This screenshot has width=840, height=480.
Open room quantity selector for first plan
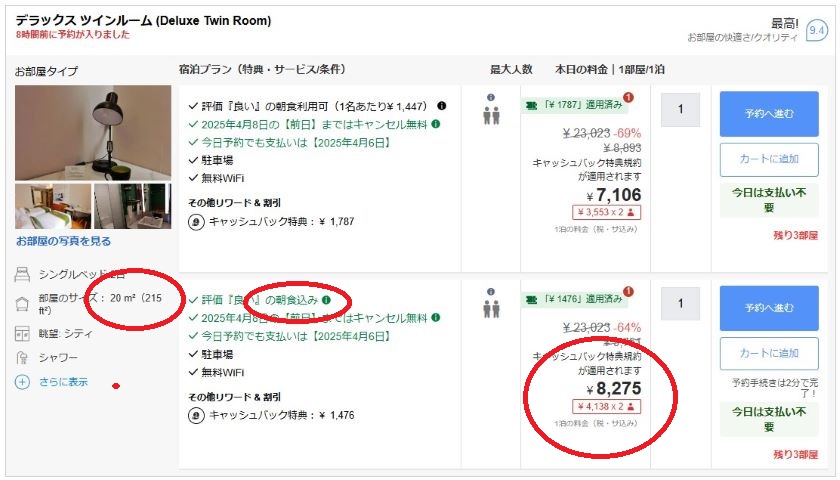681,109
